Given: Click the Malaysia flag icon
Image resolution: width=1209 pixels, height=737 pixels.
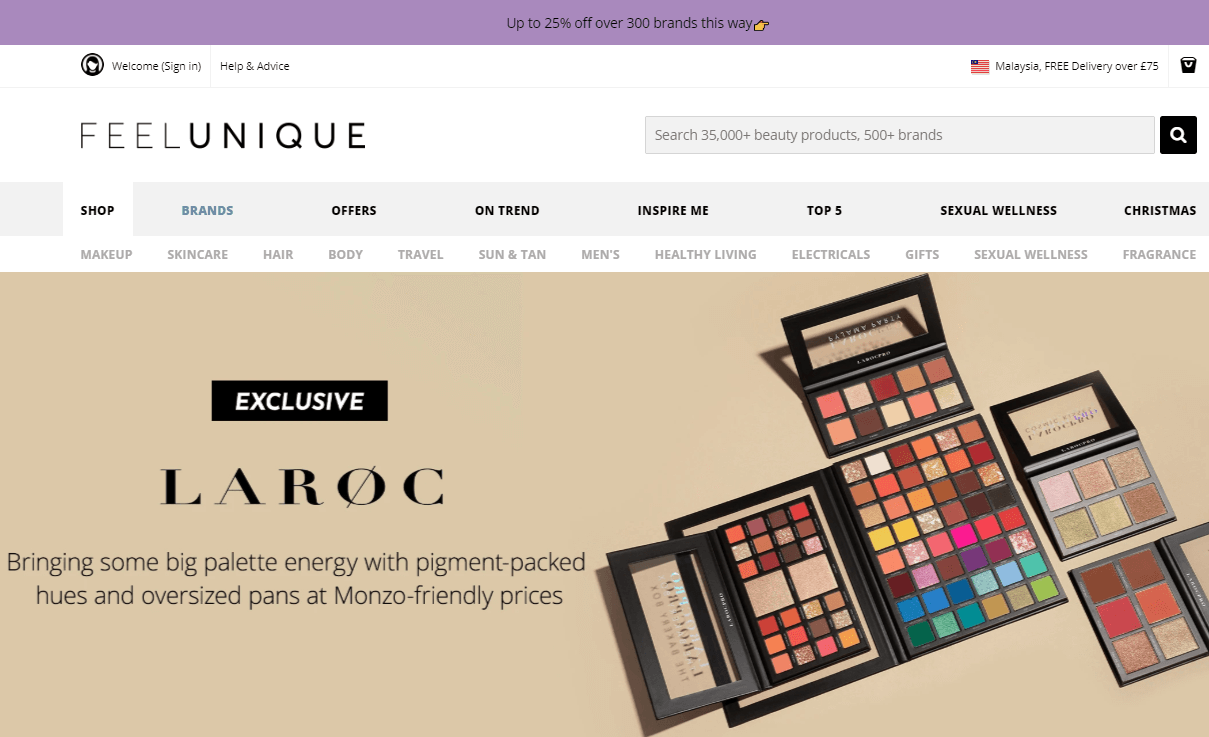Looking at the screenshot, I should pos(979,66).
